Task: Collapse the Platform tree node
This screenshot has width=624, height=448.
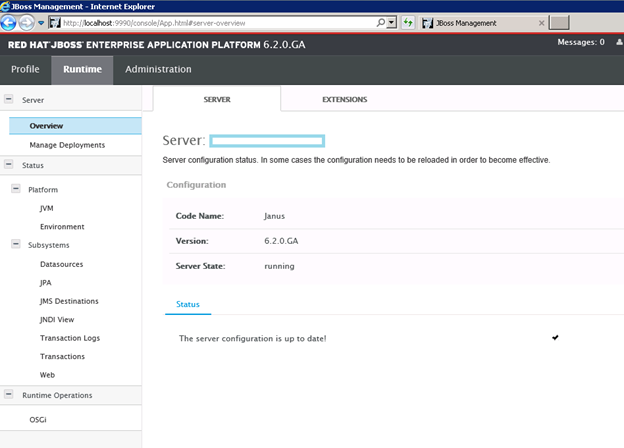Action: tap(16, 189)
